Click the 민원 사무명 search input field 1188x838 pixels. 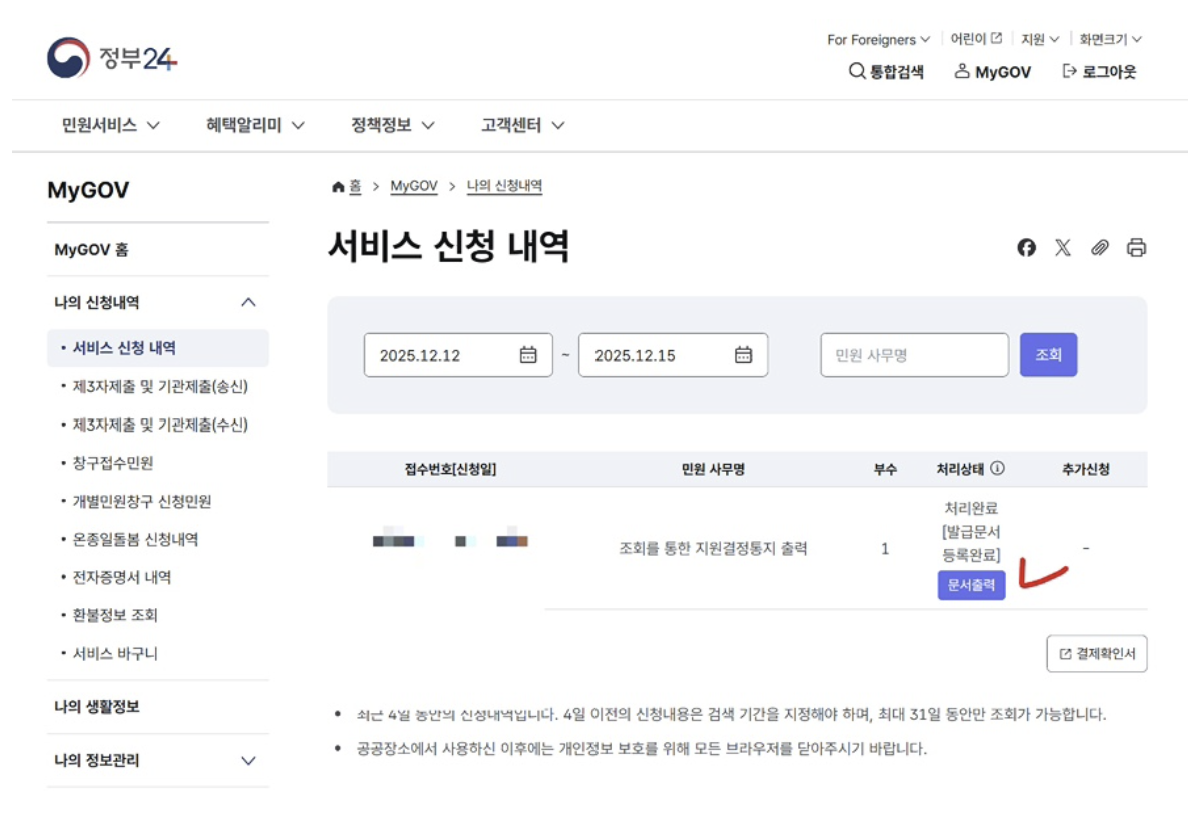(x=913, y=354)
